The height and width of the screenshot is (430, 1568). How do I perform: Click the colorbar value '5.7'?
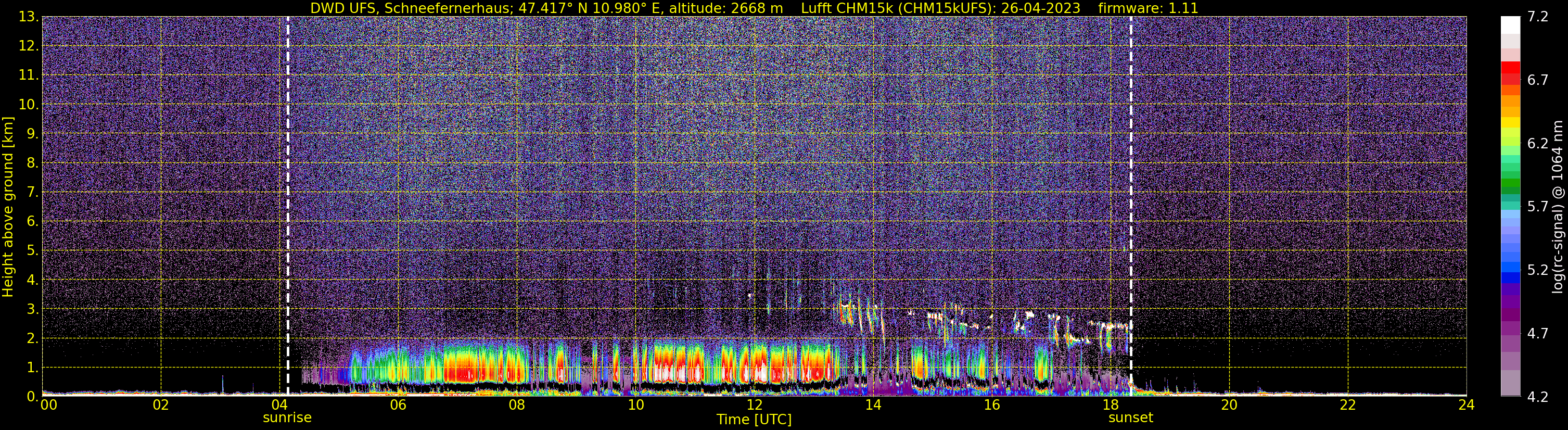(1538, 207)
